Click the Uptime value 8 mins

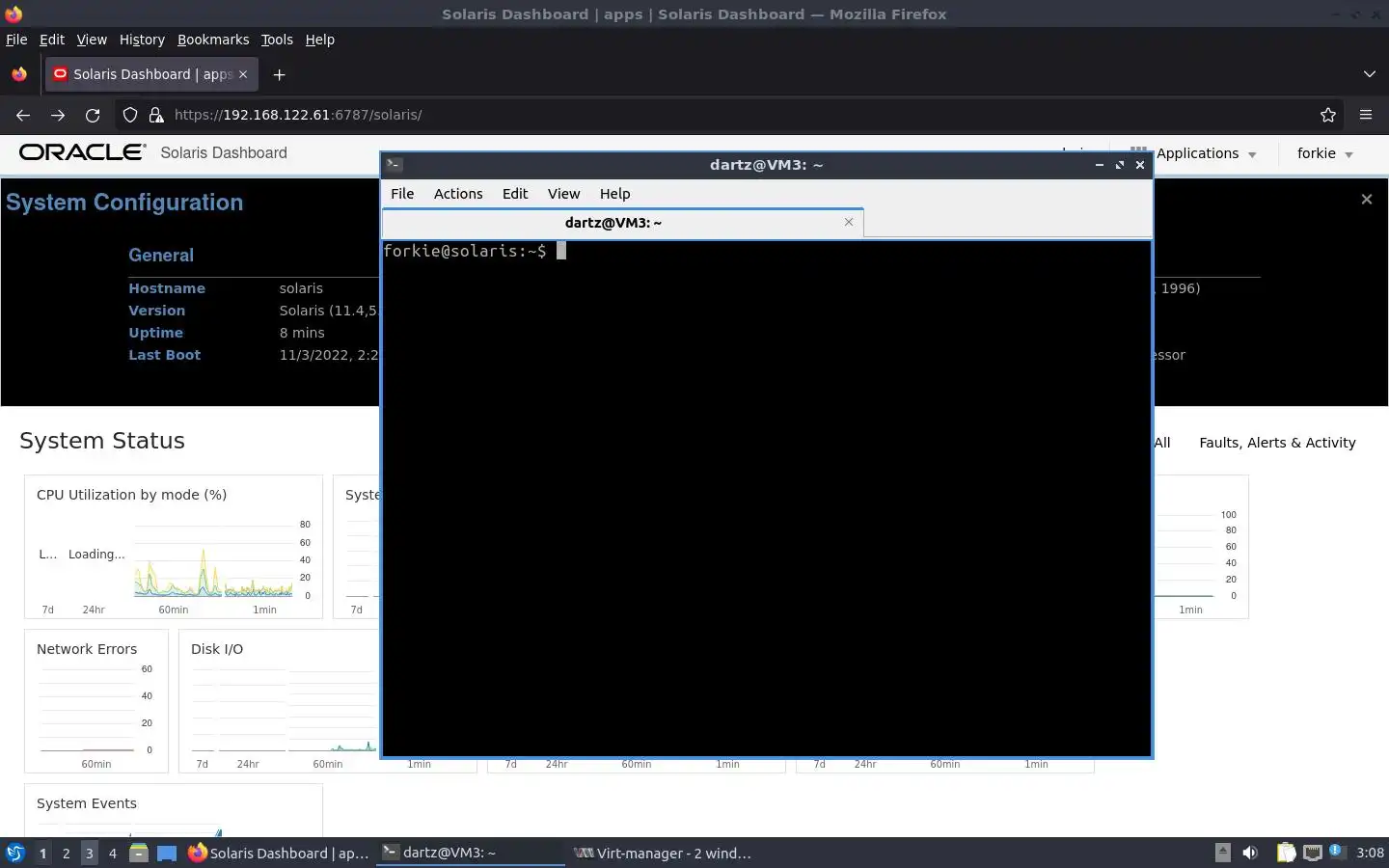pyautogui.click(x=302, y=333)
